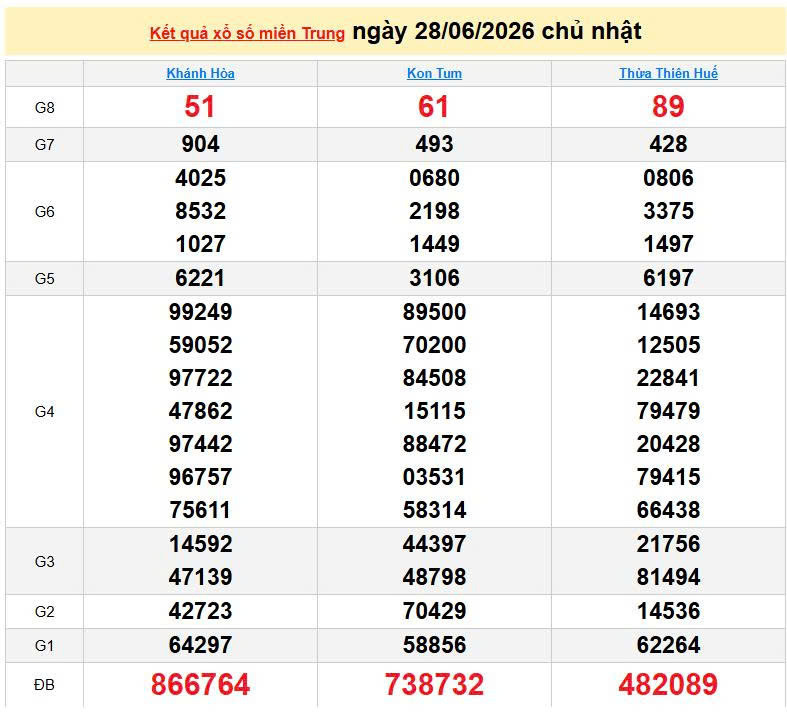
Task: Click G6 number 0680
Action: [x=434, y=178]
